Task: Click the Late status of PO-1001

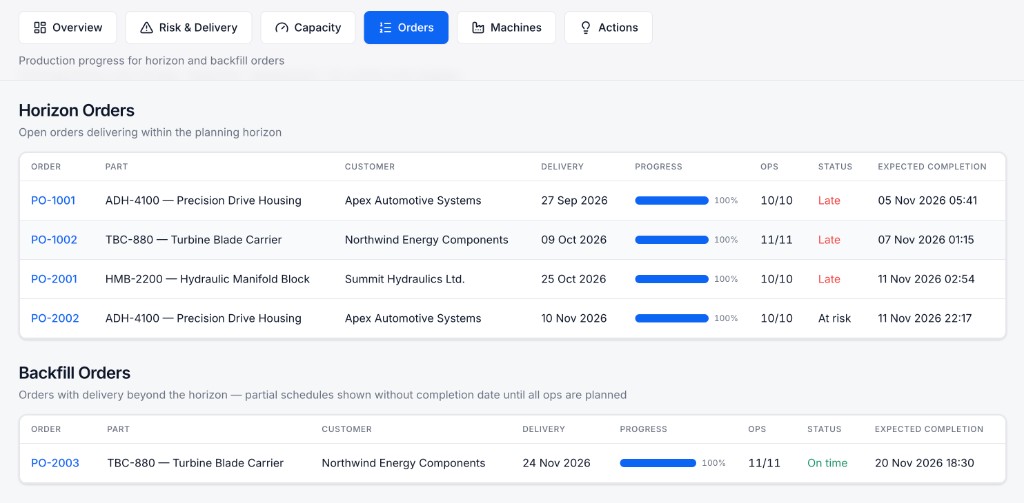Action: tap(829, 201)
